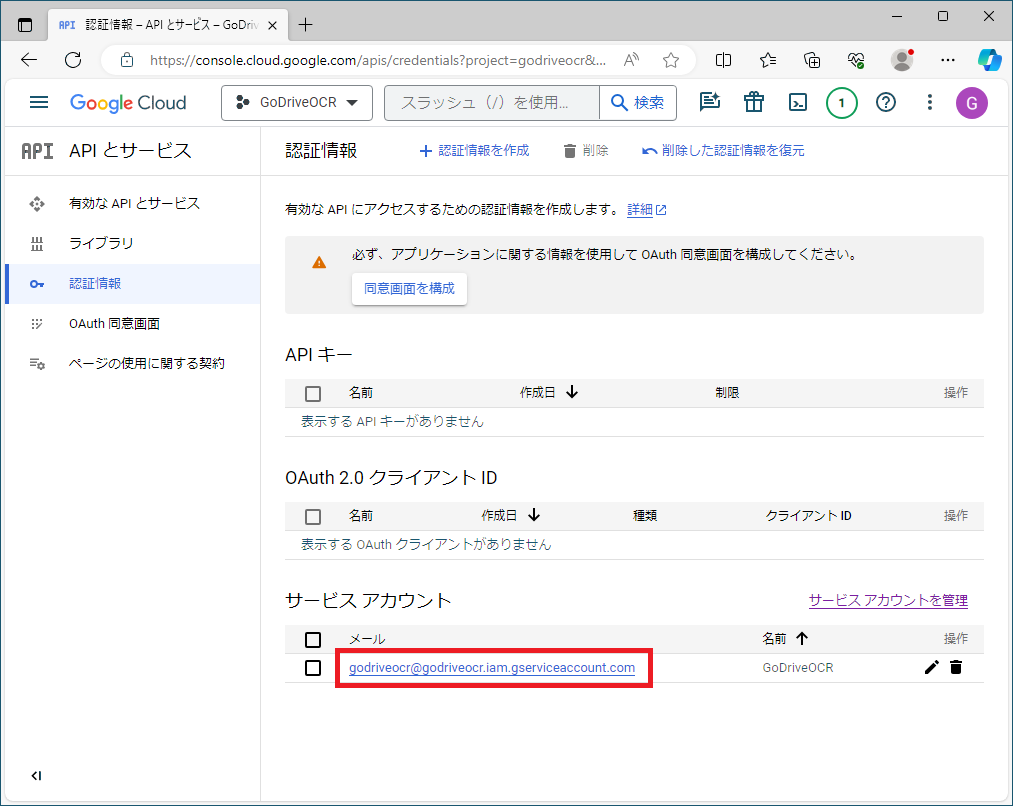Open the Google Cloud hamburger navigation menu
Viewport: 1013px width, 806px height.
(x=39, y=102)
